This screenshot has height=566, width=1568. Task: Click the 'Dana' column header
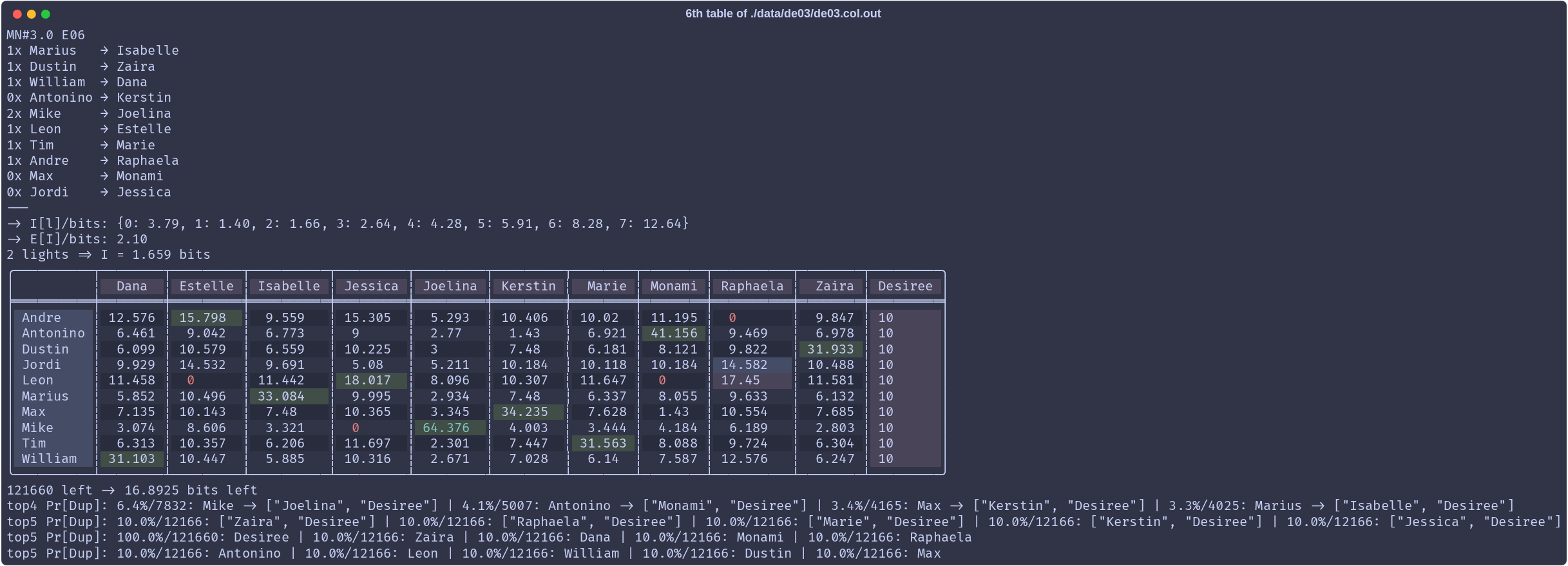(132, 286)
